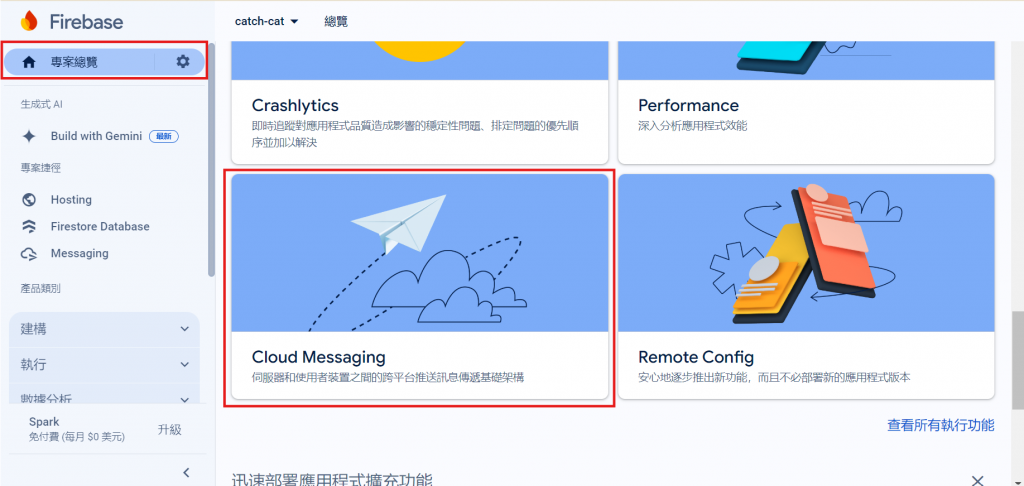Click the 產品類別 section heading
The width and height of the screenshot is (1024, 486).
click(40, 288)
